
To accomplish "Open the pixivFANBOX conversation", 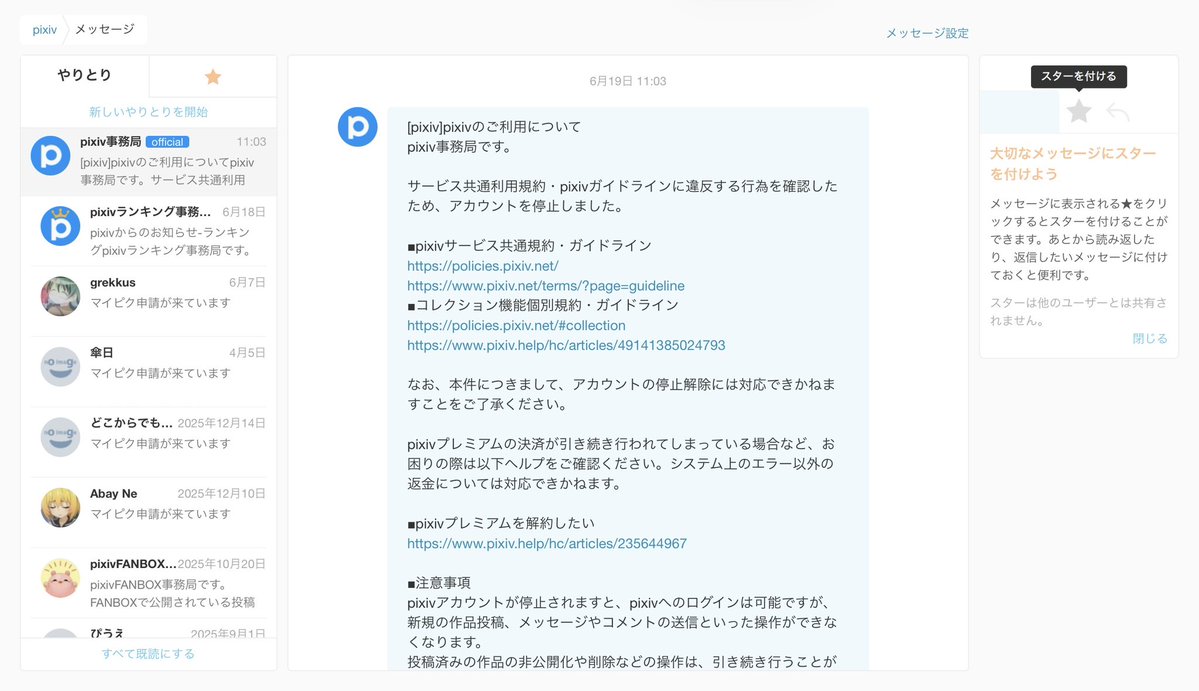I will [x=148, y=582].
